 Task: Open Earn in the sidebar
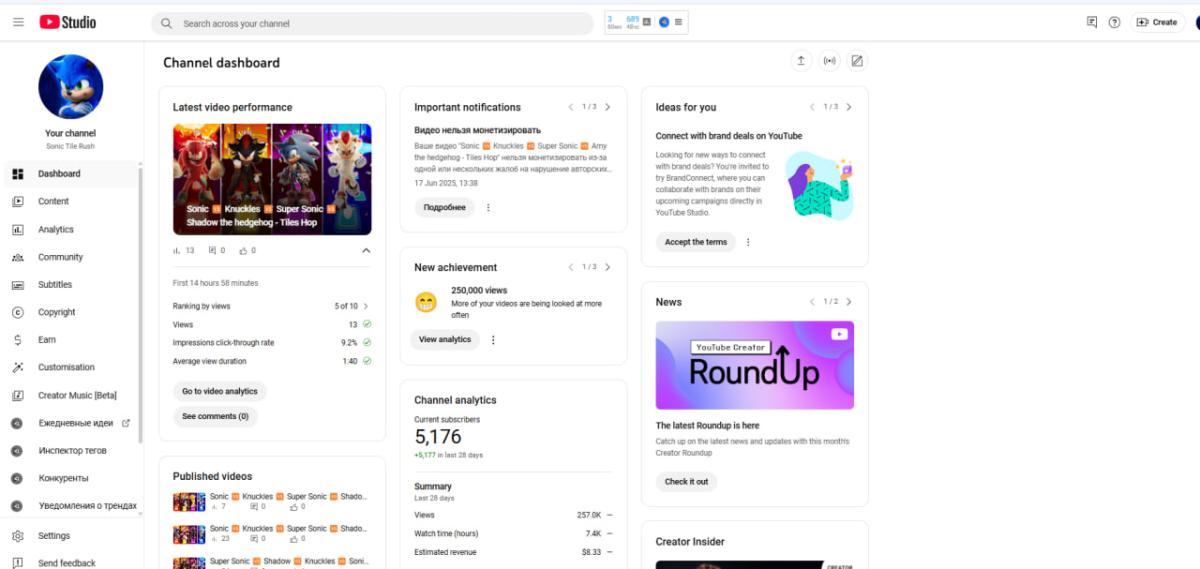[x=71, y=340]
